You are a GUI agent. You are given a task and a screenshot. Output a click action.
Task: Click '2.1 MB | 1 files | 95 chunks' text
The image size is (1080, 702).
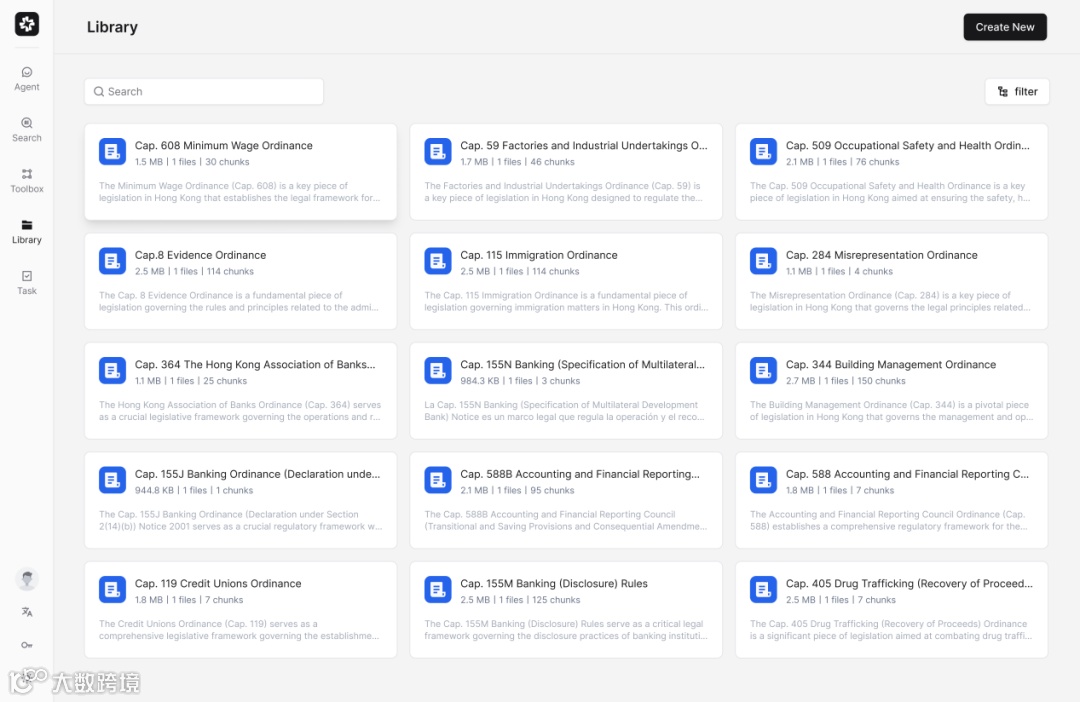point(517,491)
